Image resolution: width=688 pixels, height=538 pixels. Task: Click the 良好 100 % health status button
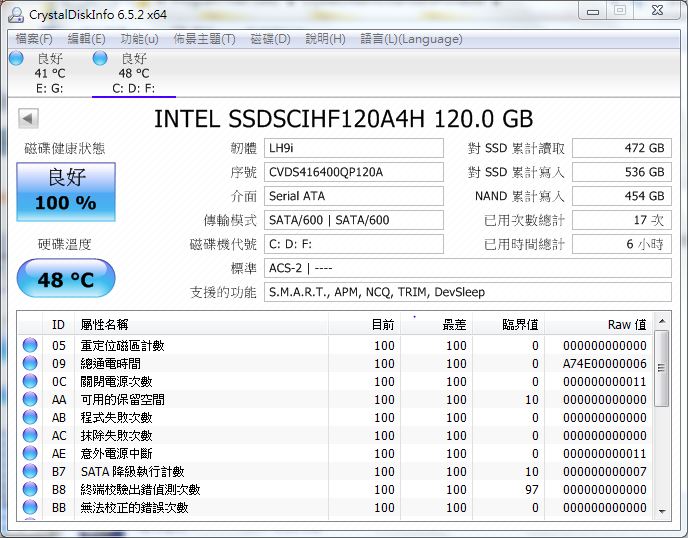(66, 192)
